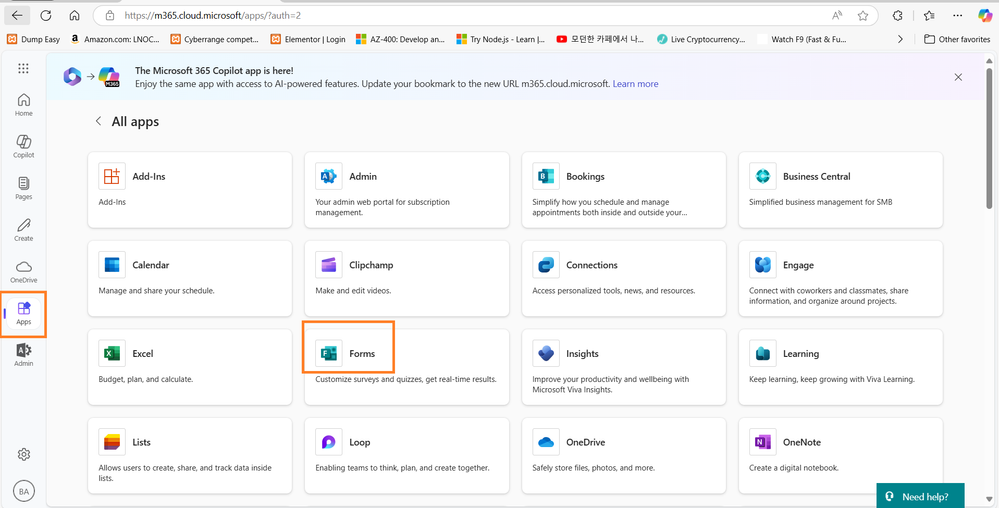This screenshot has width=999, height=508.
Task: Open the Amazon.com bookmark
Action: [116, 39]
